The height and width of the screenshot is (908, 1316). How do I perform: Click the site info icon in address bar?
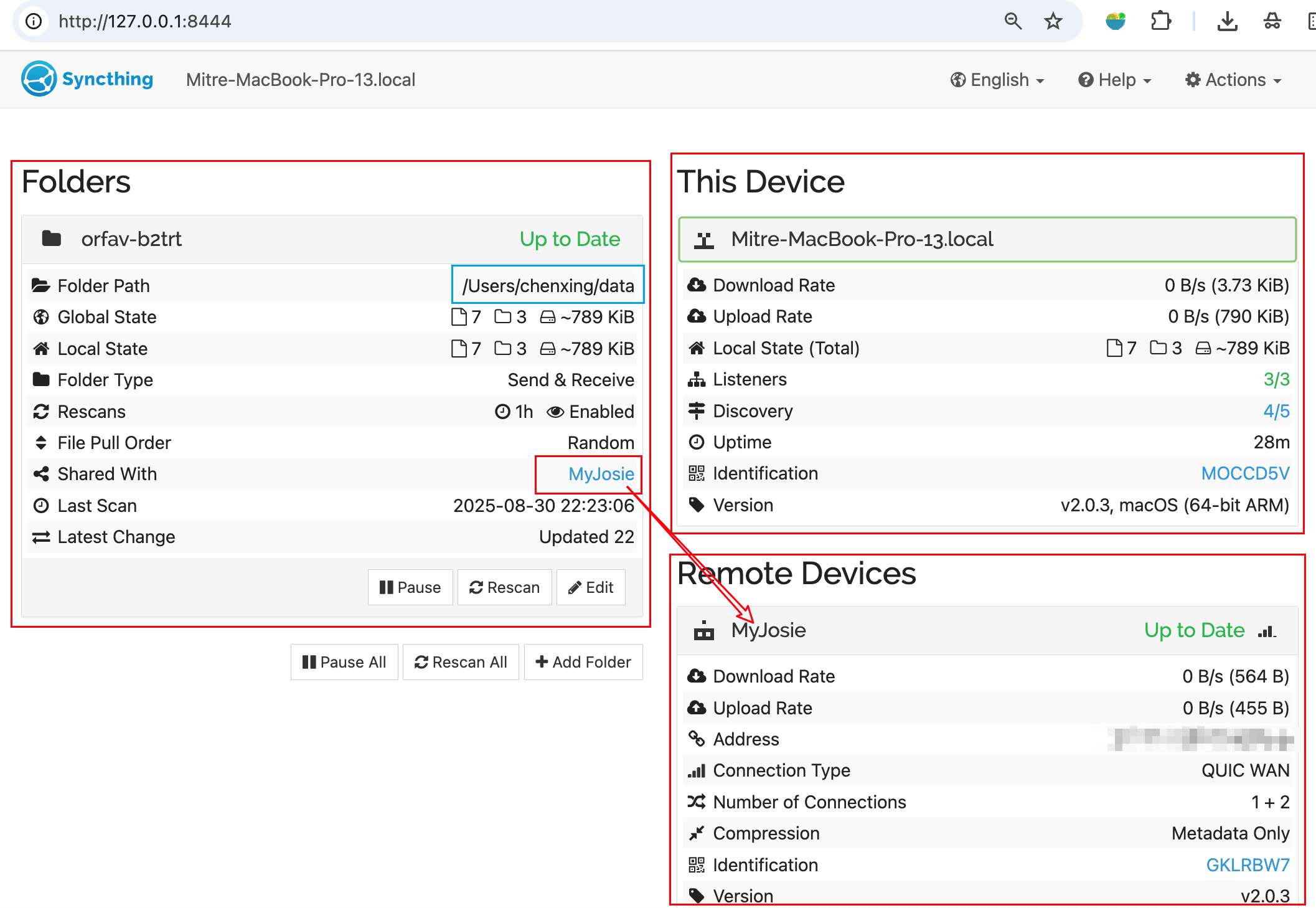34,22
